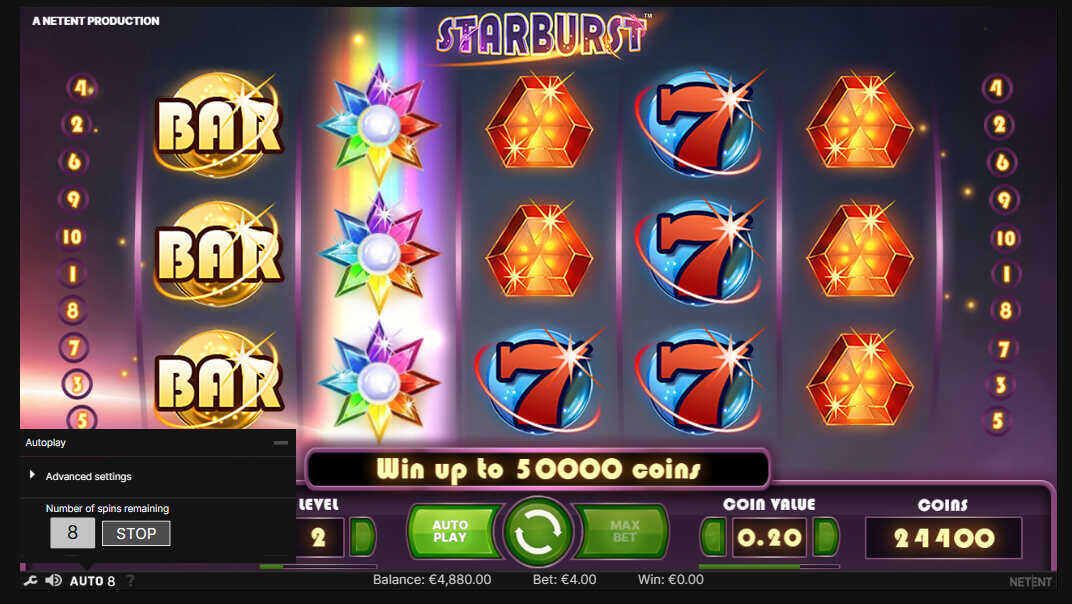Open the help question mark icon
The width and height of the screenshot is (1072, 604).
(x=130, y=581)
